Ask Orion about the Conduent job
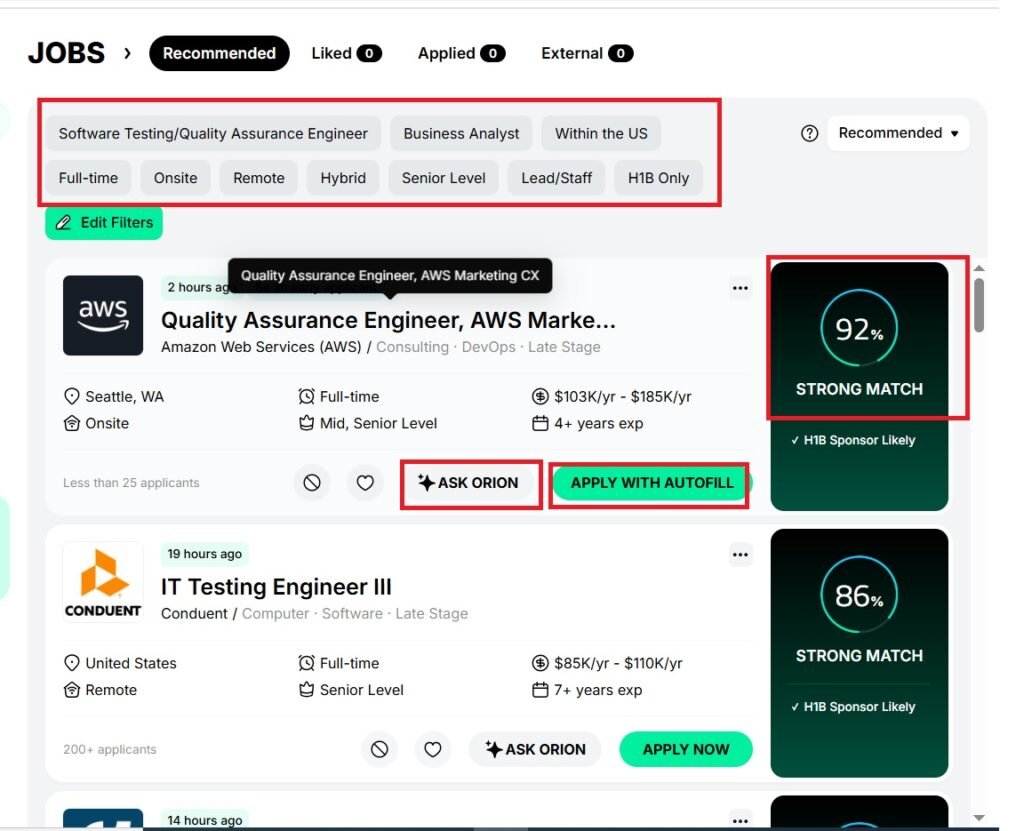The image size is (1024, 831). pyautogui.click(x=535, y=749)
